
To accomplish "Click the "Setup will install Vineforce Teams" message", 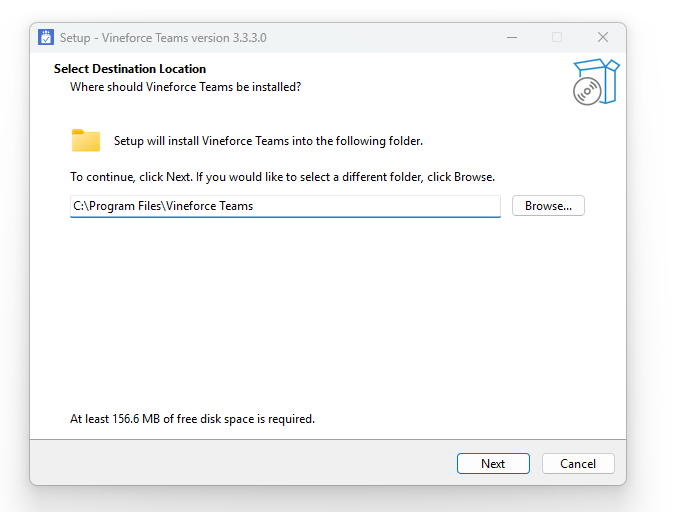I will coord(268,141).
